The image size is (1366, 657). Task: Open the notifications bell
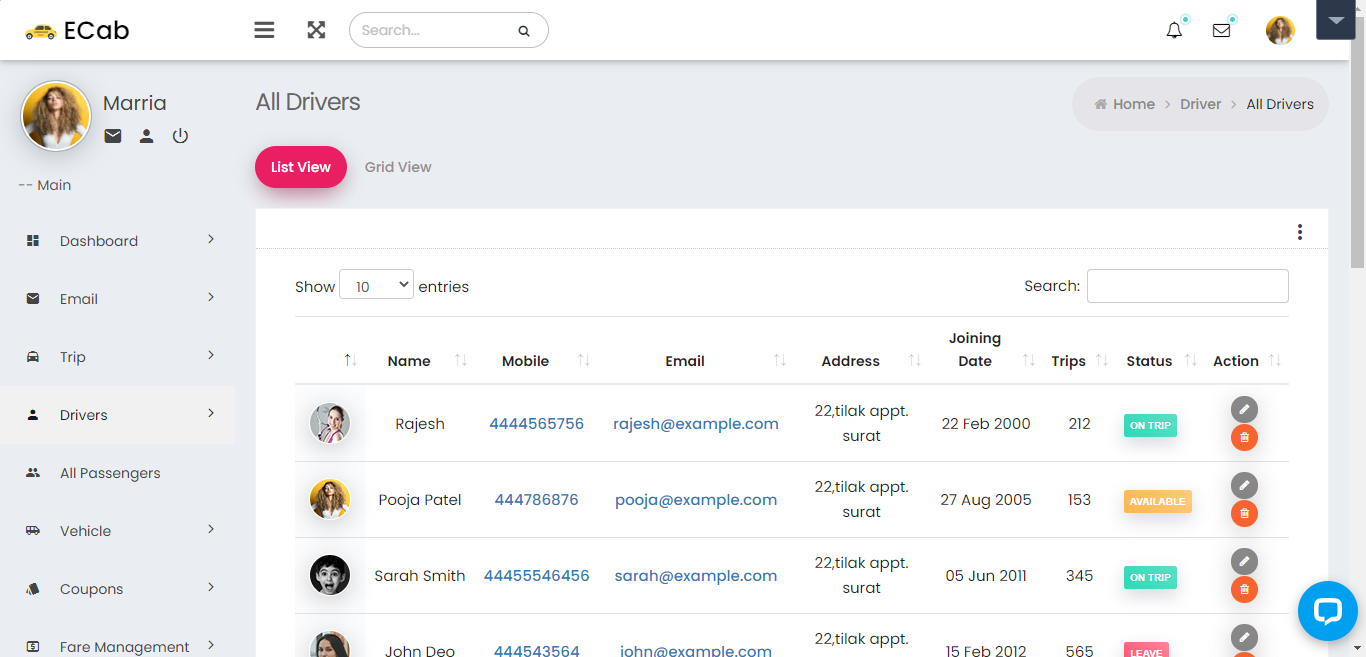(x=1174, y=30)
